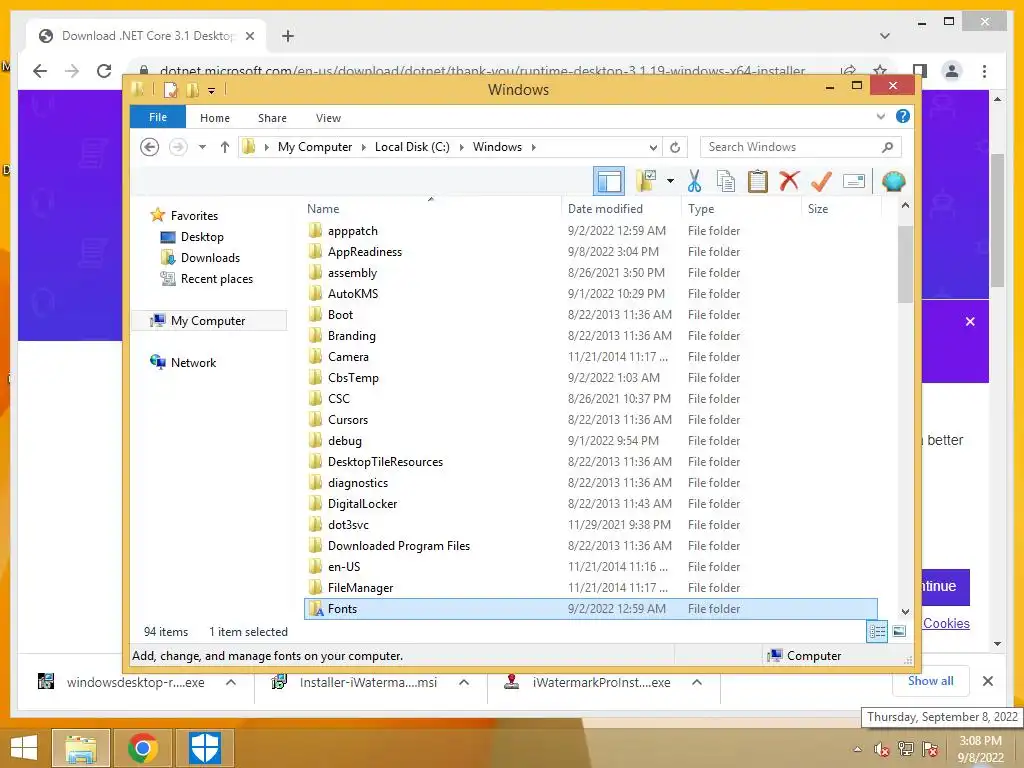Close the purple banner on the webpage
The width and height of the screenshot is (1024, 768).
[x=970, y=321]
